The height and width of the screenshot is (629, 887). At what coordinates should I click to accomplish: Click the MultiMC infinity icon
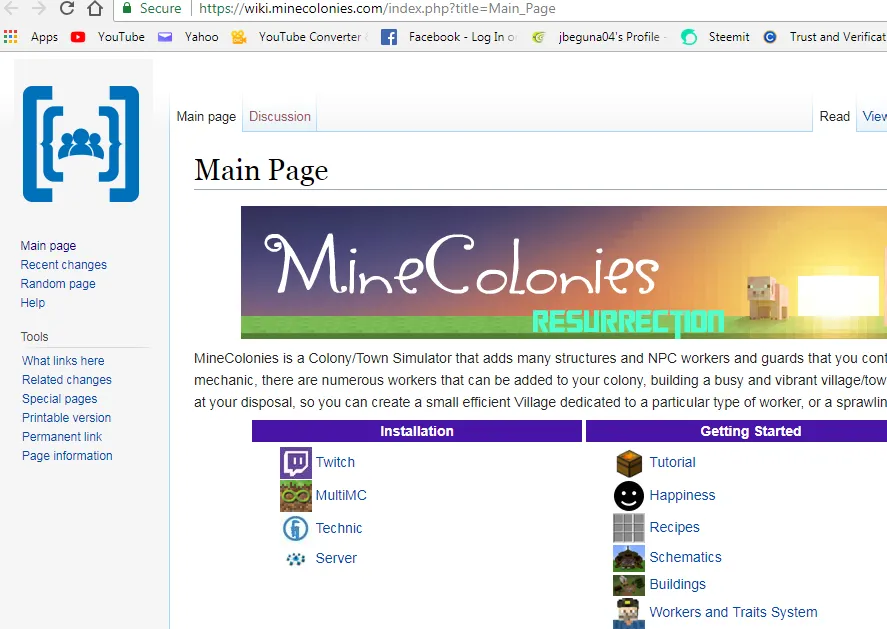pos(296,496)
